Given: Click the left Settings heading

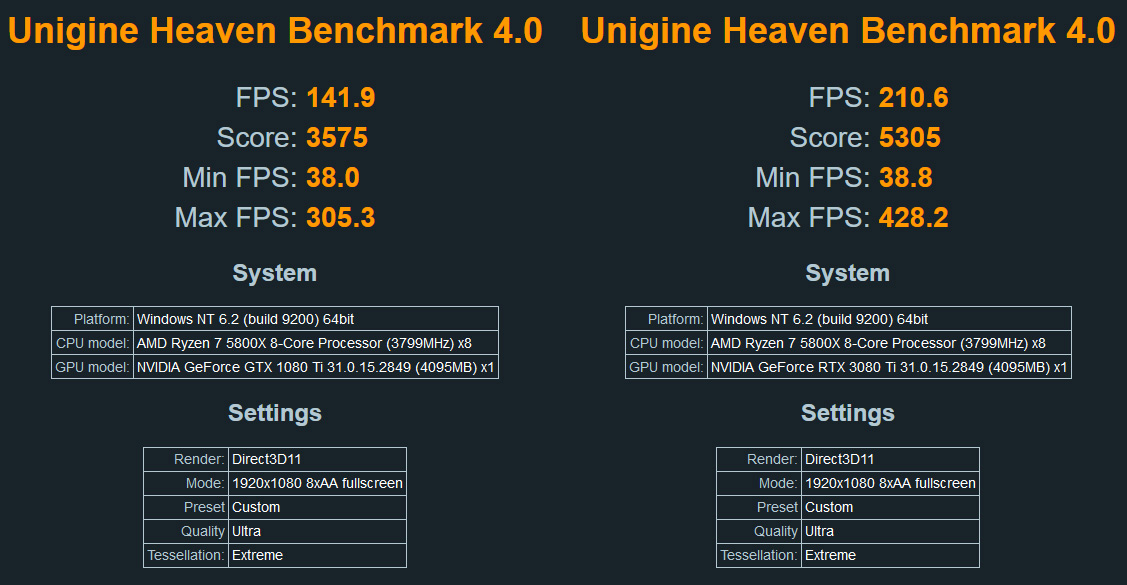Looking at the screenshot, I should 275,413.
